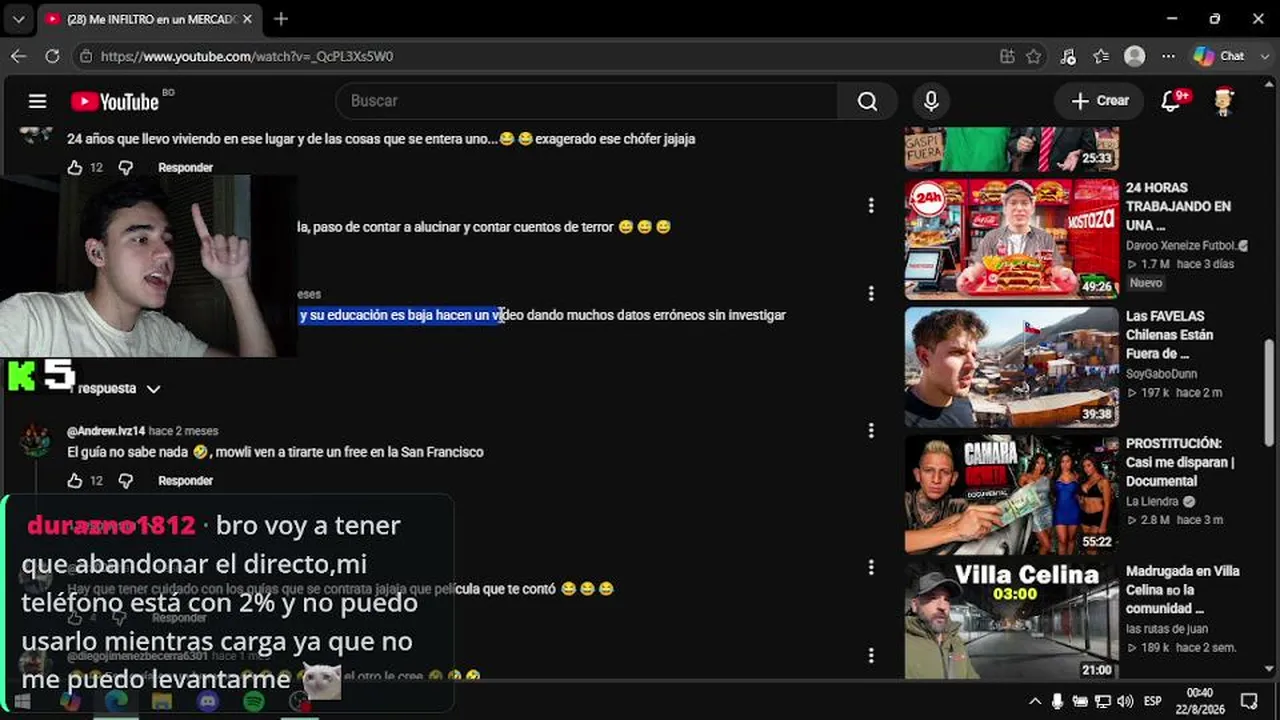Open the Chilean favelas video thumbnail

1012,367
